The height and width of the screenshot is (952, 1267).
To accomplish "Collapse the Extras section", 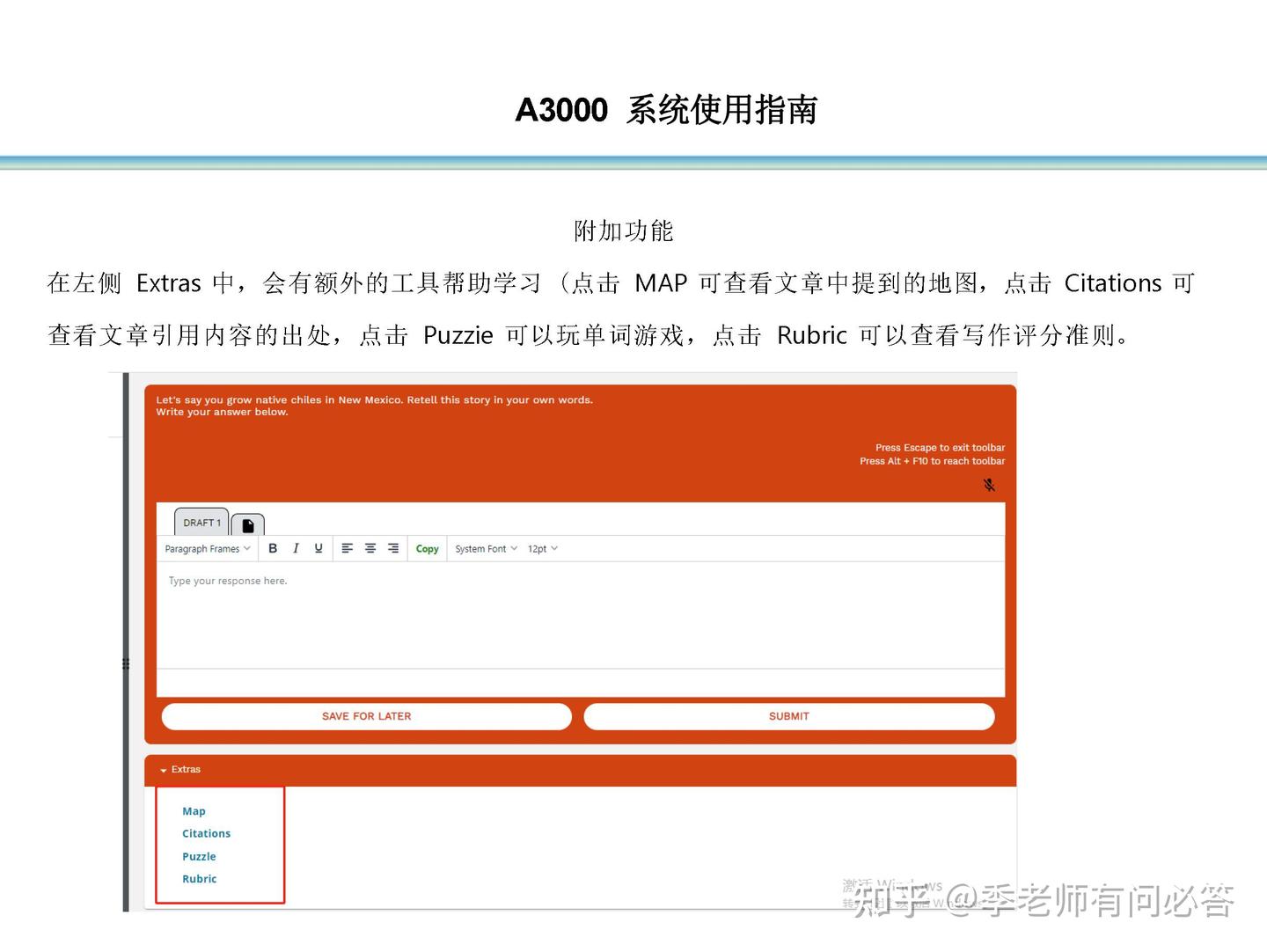I will coord(164,770).
